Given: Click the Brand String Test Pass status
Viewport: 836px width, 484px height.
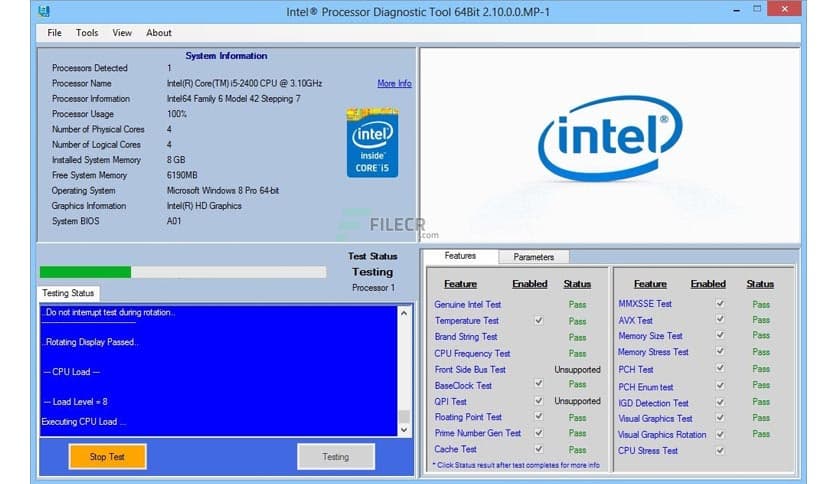Looking at the screenshot, I should 577,337.
